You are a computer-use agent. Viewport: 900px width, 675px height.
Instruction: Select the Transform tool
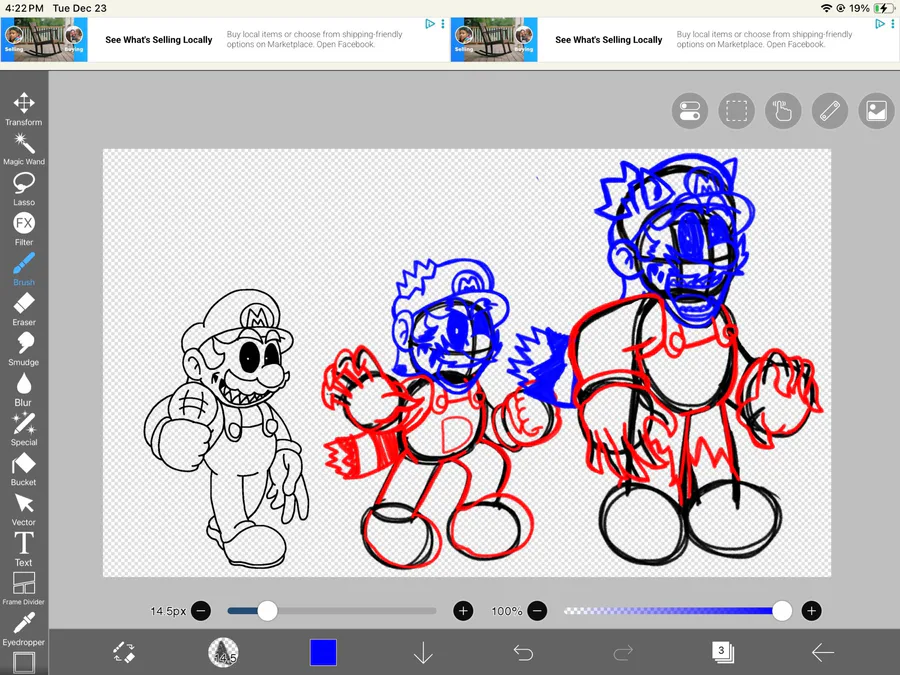point(24,109)
